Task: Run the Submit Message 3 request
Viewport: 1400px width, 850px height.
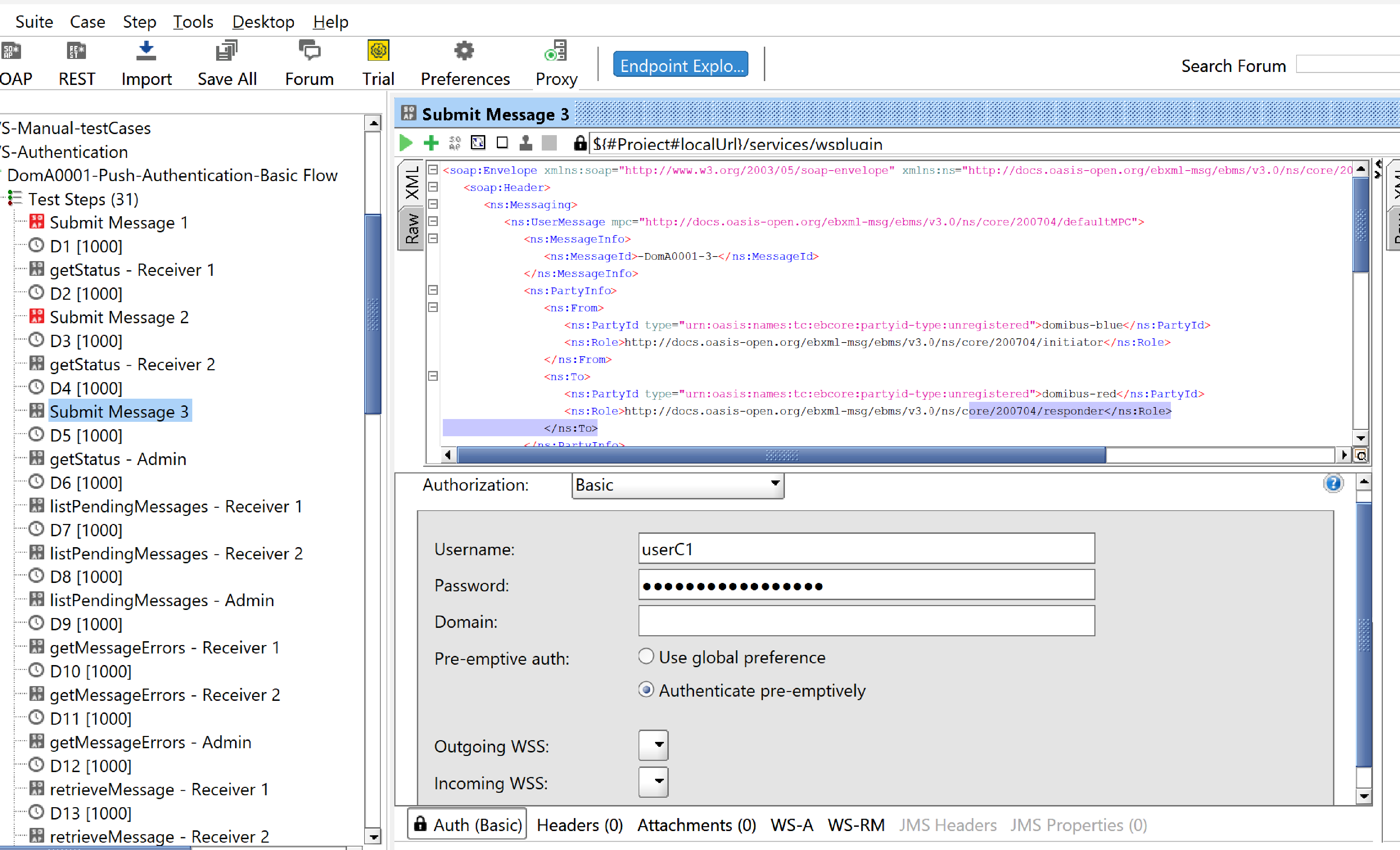Action: [406, 142]
